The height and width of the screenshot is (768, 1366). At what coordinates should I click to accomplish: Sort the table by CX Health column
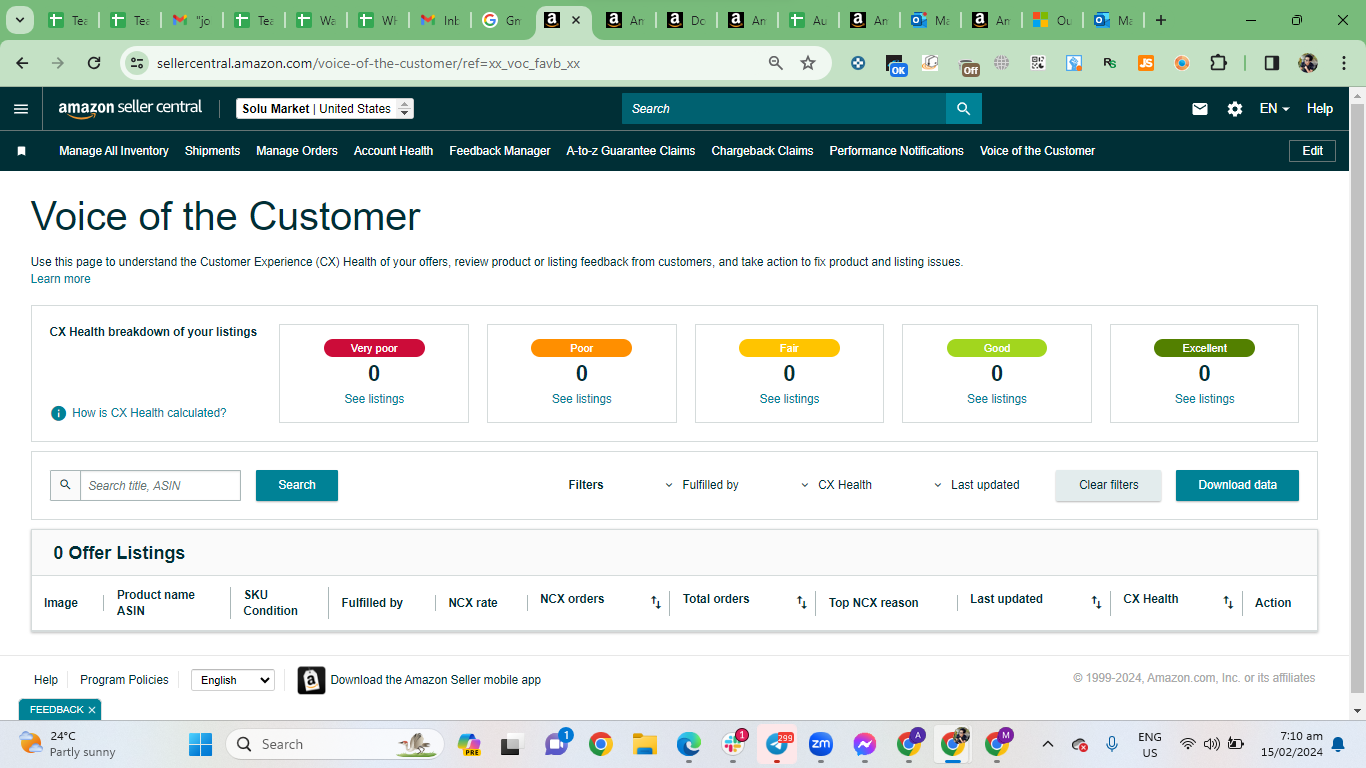tap(1228, 602)
